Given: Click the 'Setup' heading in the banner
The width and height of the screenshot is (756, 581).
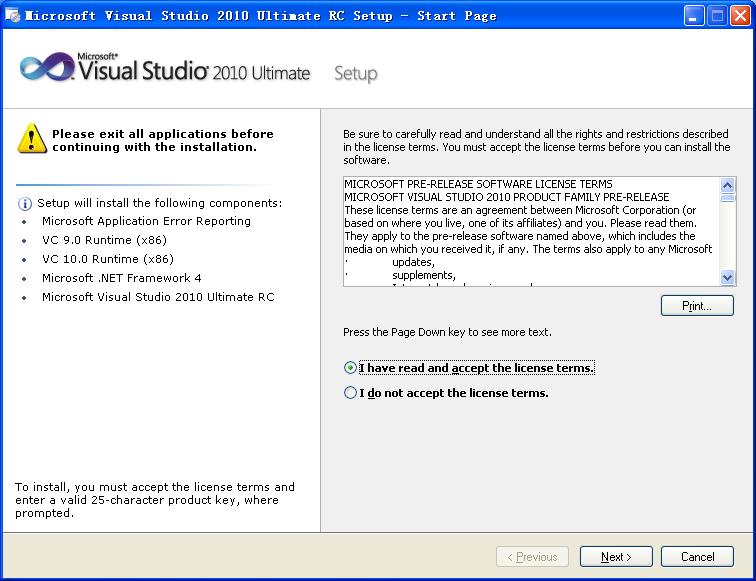Looking at the screenshot, I should coord(356,74).
